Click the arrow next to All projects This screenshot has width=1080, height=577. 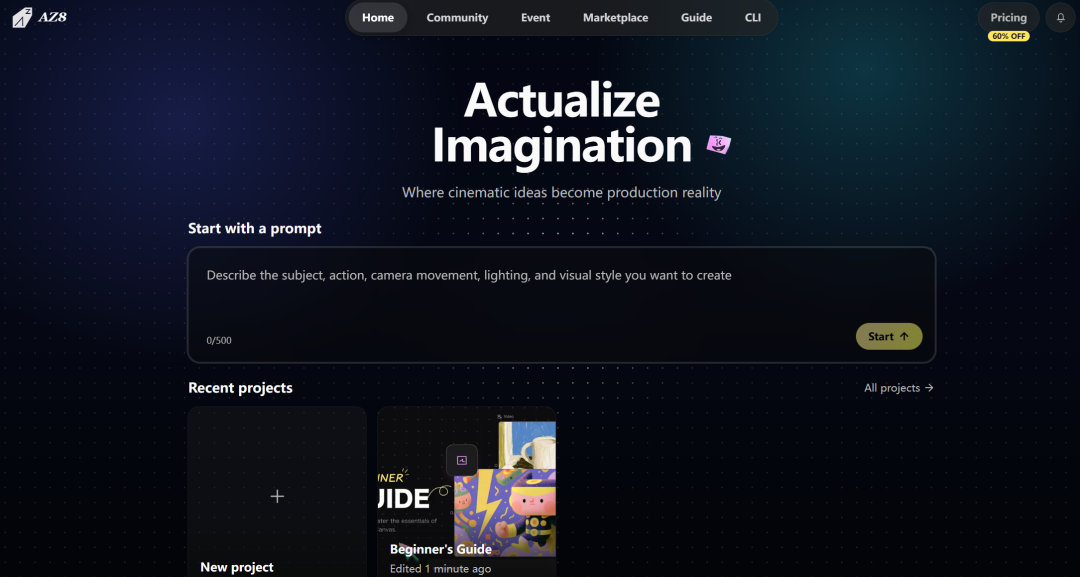(929, 388)
